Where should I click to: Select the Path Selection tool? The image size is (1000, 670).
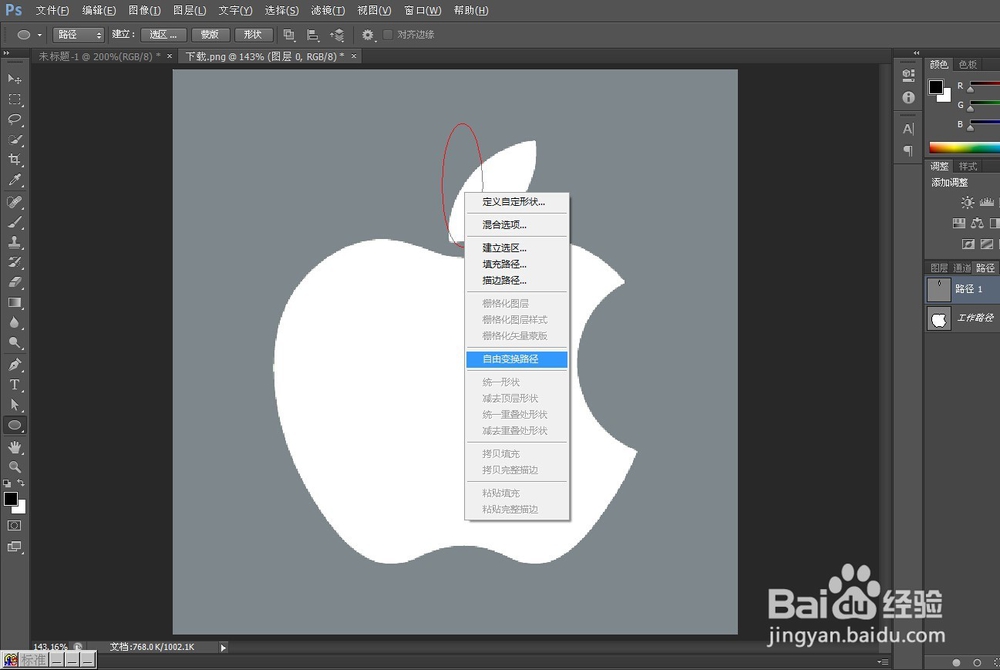[15, 405]
